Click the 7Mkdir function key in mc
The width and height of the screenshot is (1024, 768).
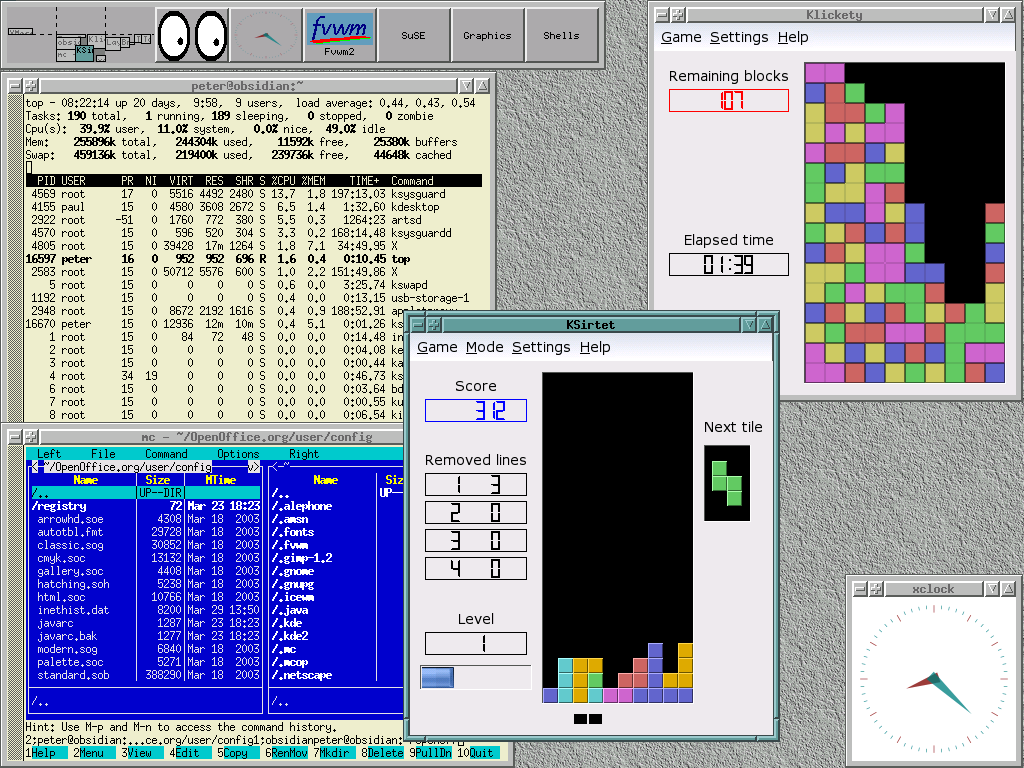pyautogui.click(x=334, y=753)
